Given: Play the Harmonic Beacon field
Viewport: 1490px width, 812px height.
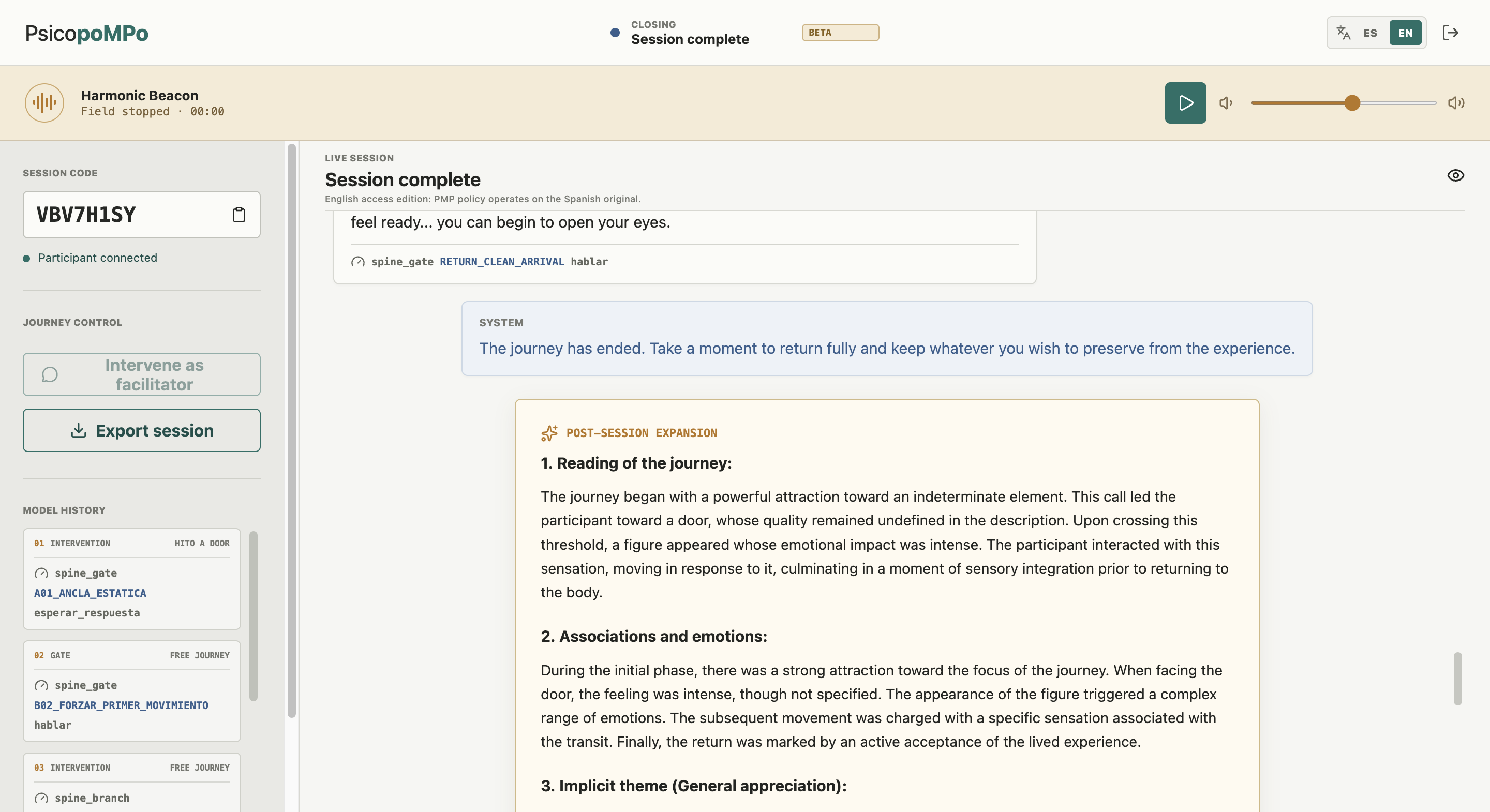Looking at the screenshot, I should point(1185,102).
